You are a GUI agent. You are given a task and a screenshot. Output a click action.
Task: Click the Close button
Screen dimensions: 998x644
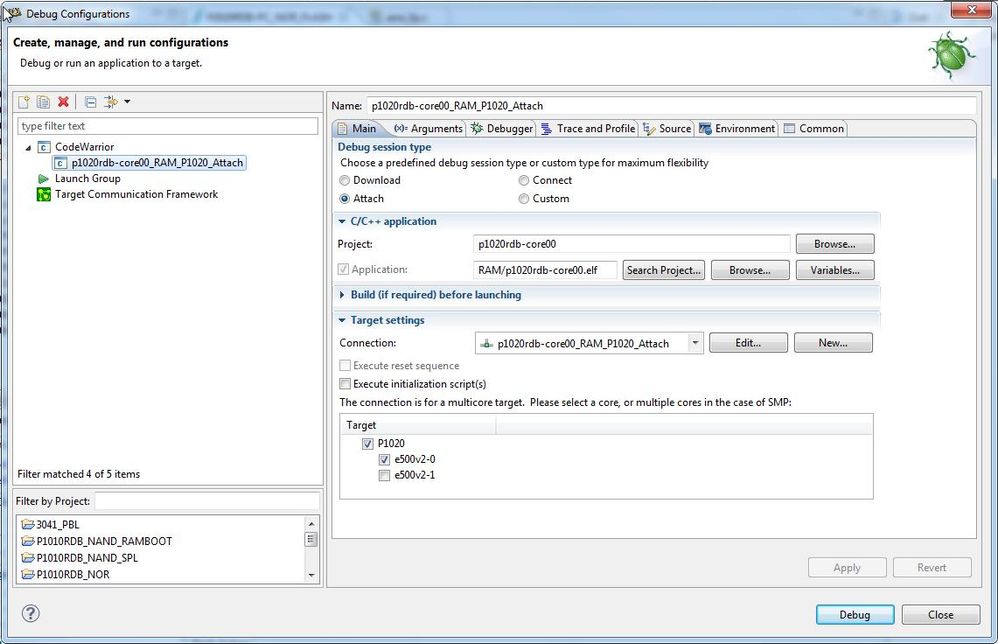click(941, 615)
